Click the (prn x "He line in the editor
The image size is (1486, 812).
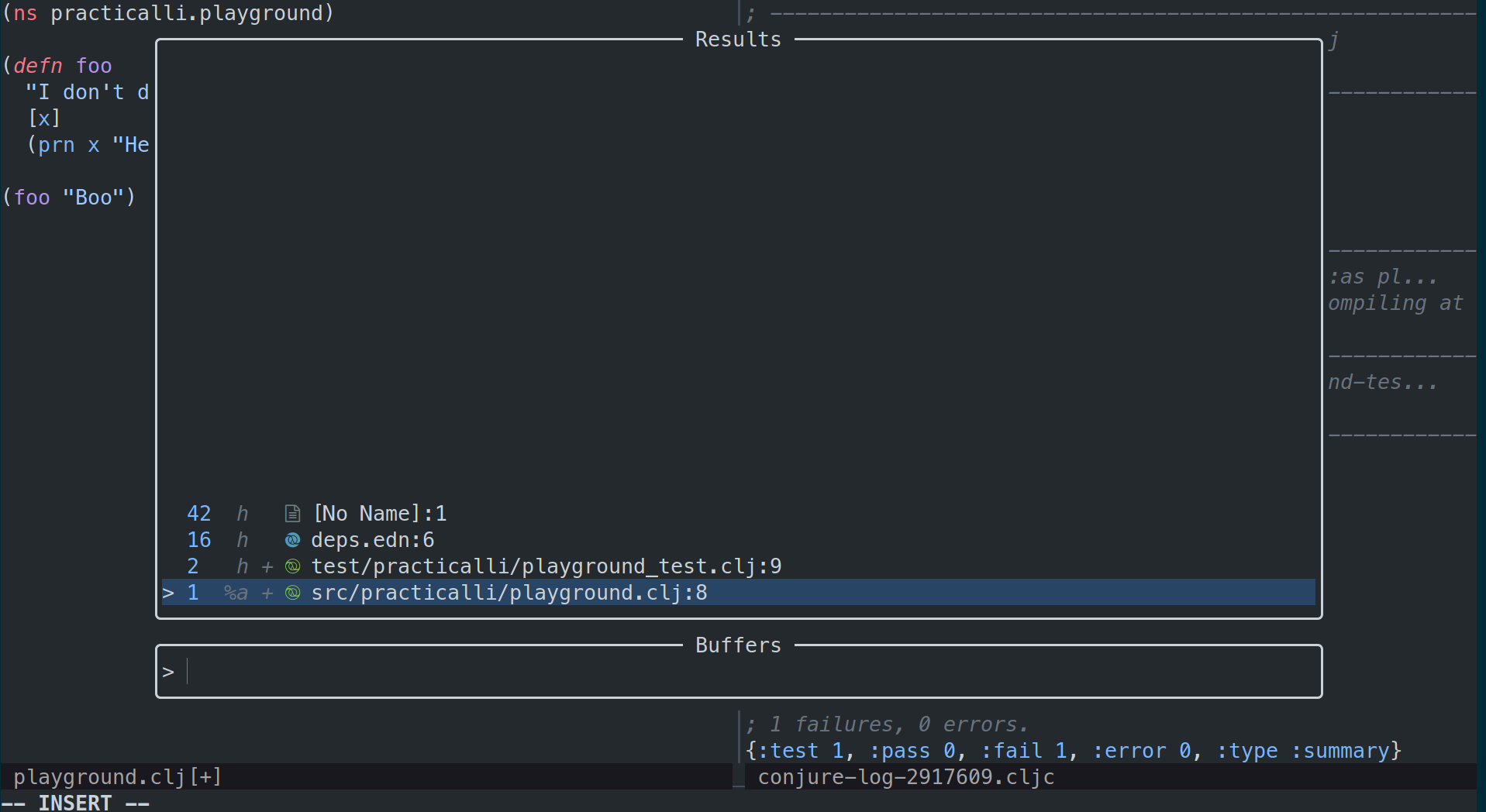[88, 145]
